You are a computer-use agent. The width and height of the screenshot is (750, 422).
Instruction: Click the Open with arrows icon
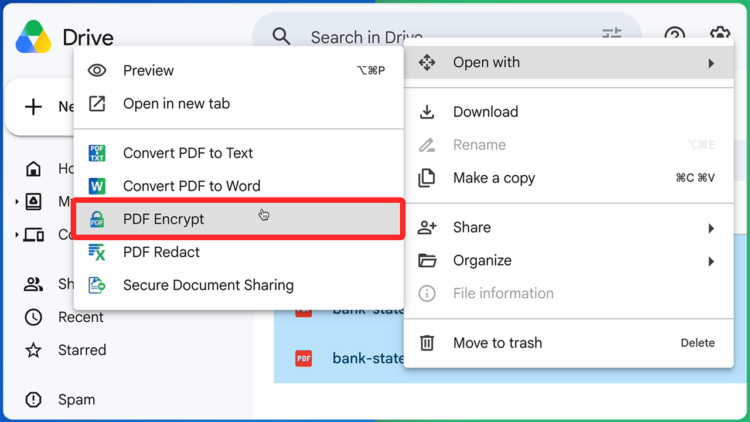tap(427, 62)
